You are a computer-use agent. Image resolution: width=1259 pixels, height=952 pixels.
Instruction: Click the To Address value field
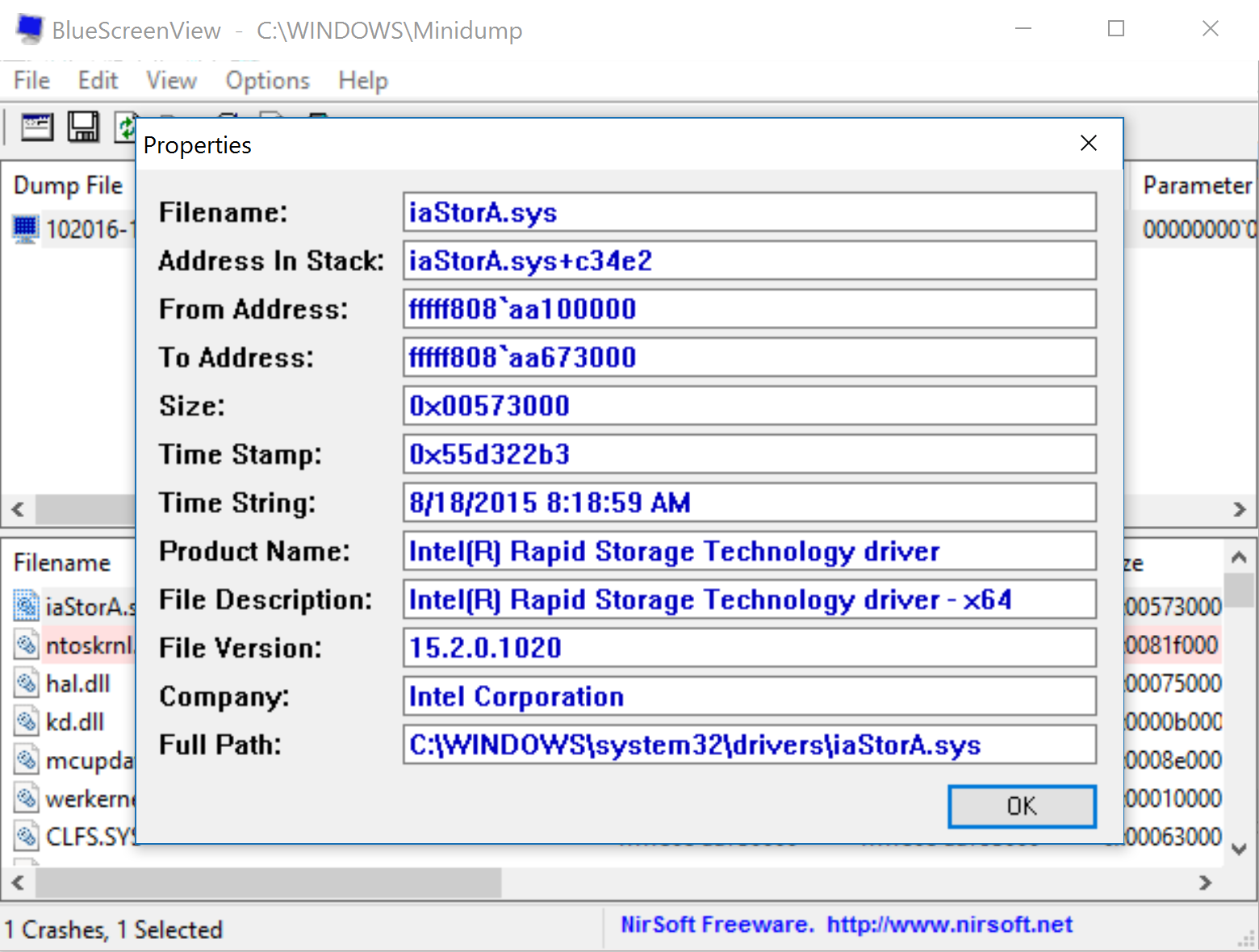[750, 357]
